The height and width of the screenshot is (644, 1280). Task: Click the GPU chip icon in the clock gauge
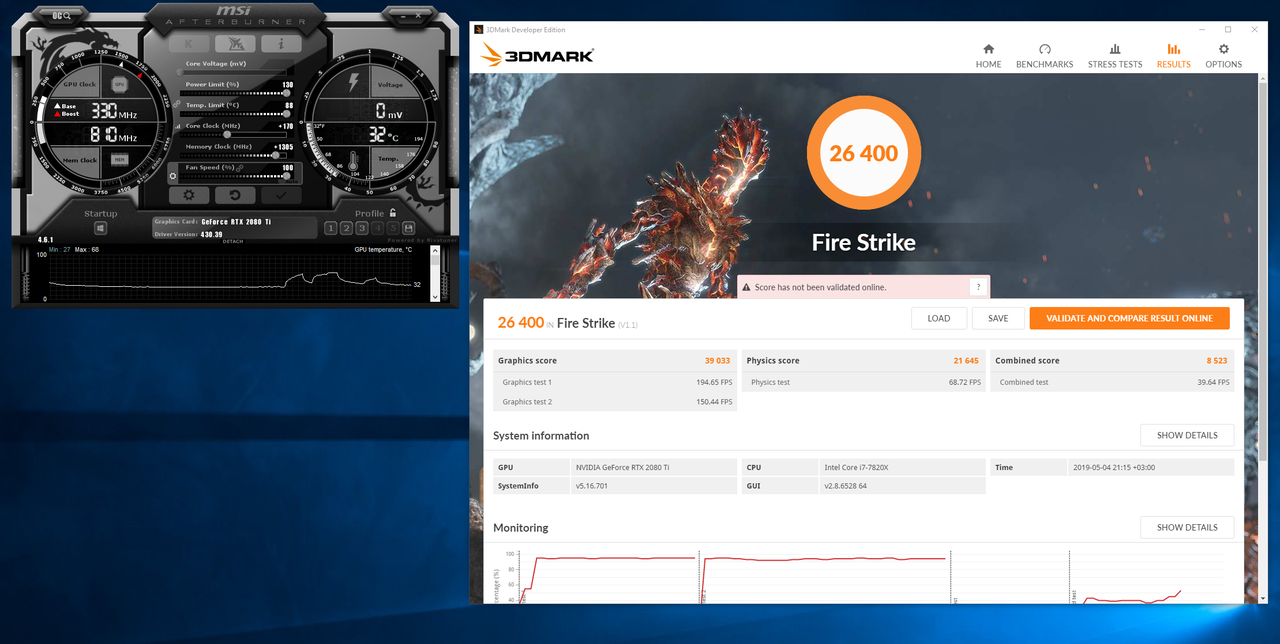(x=119, y=84)
